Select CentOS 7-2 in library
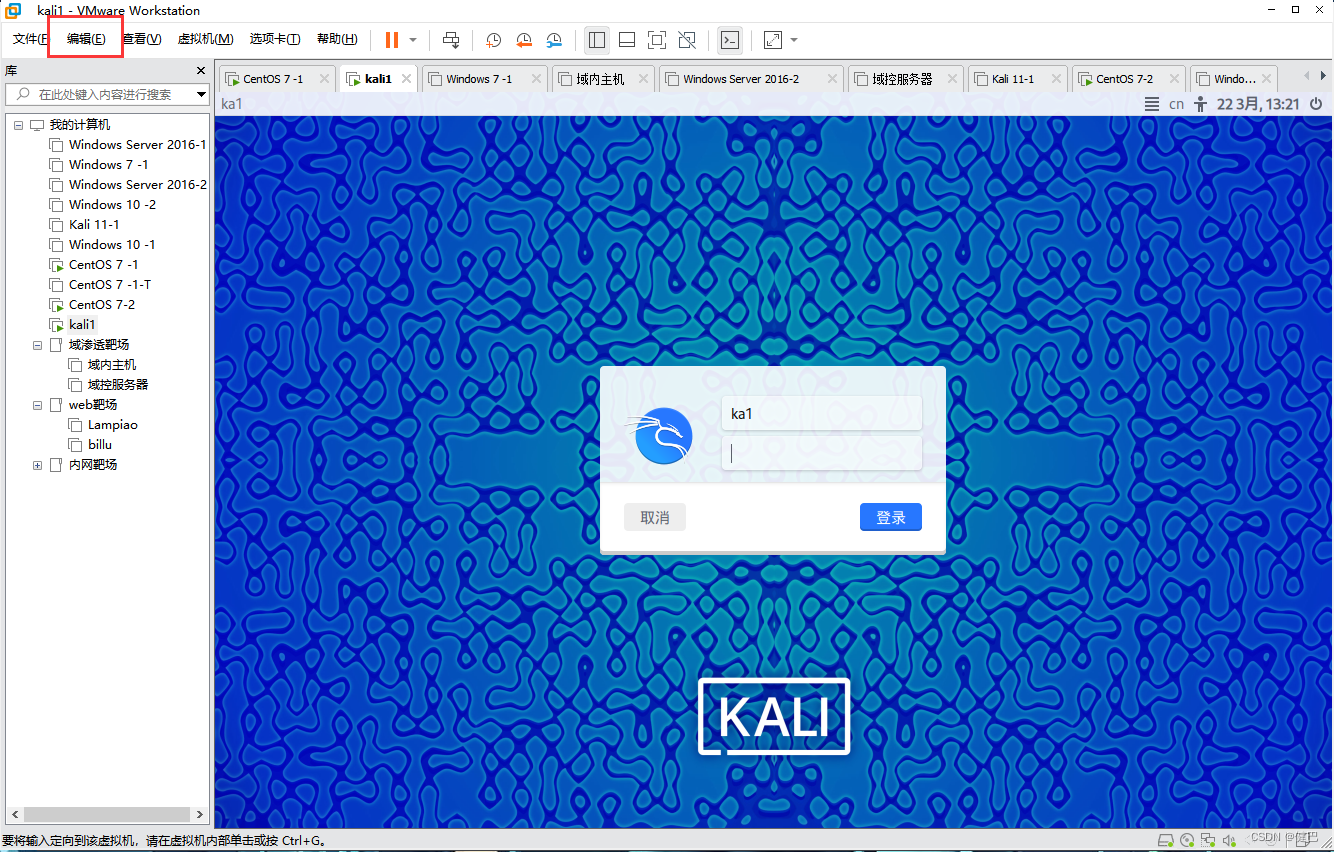The image size is (1334, 852). [x=102, y=305]
